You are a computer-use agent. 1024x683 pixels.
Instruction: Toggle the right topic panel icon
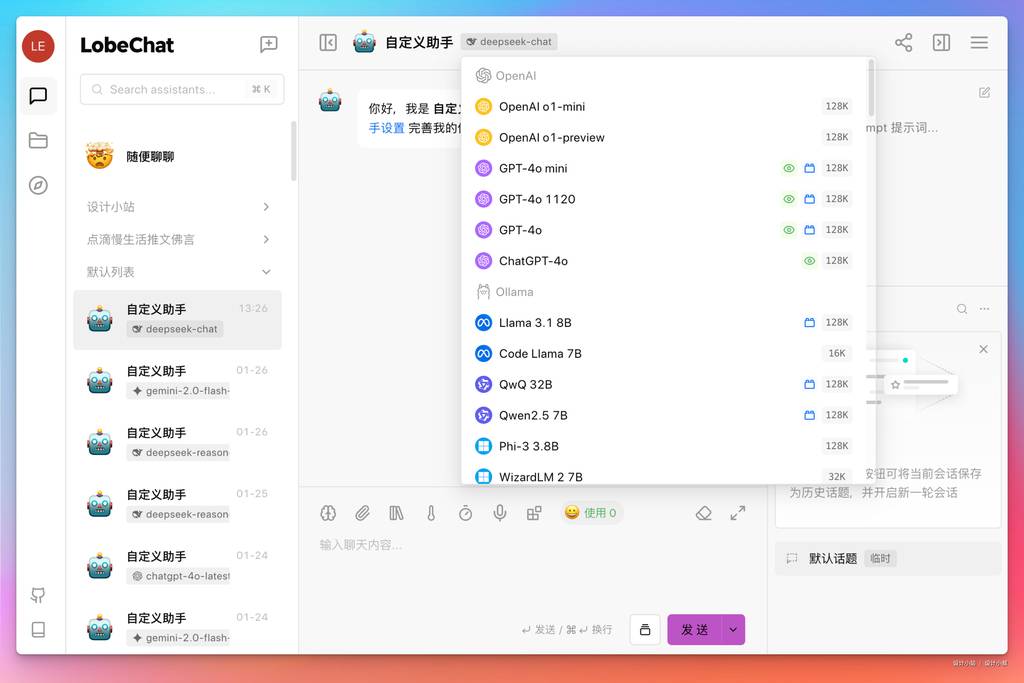click(941, 42)
